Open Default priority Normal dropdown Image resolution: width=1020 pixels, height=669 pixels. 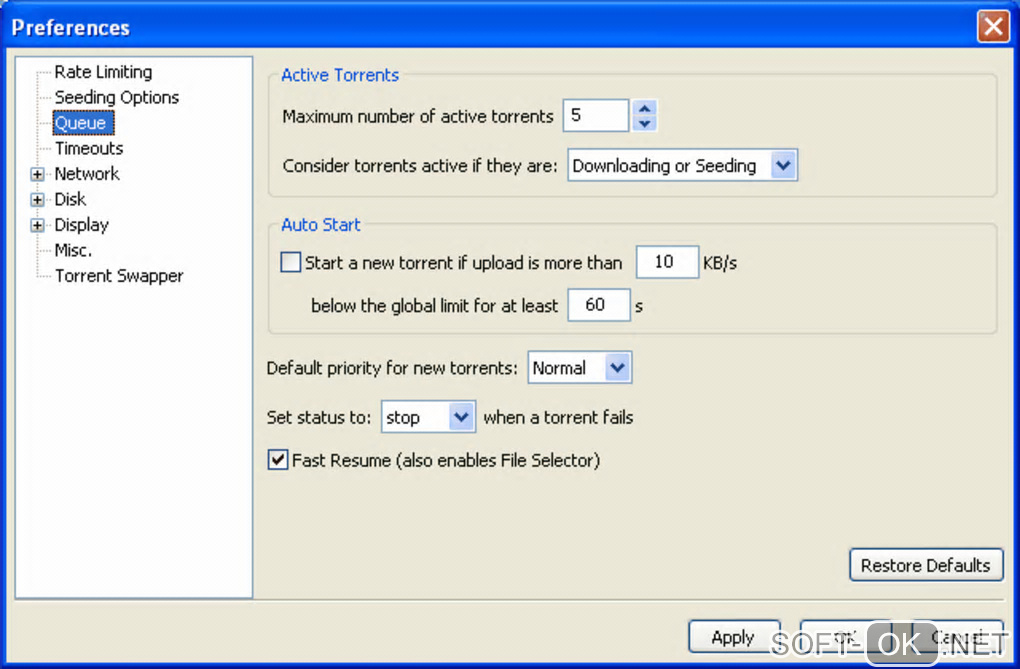pos(579,368)
